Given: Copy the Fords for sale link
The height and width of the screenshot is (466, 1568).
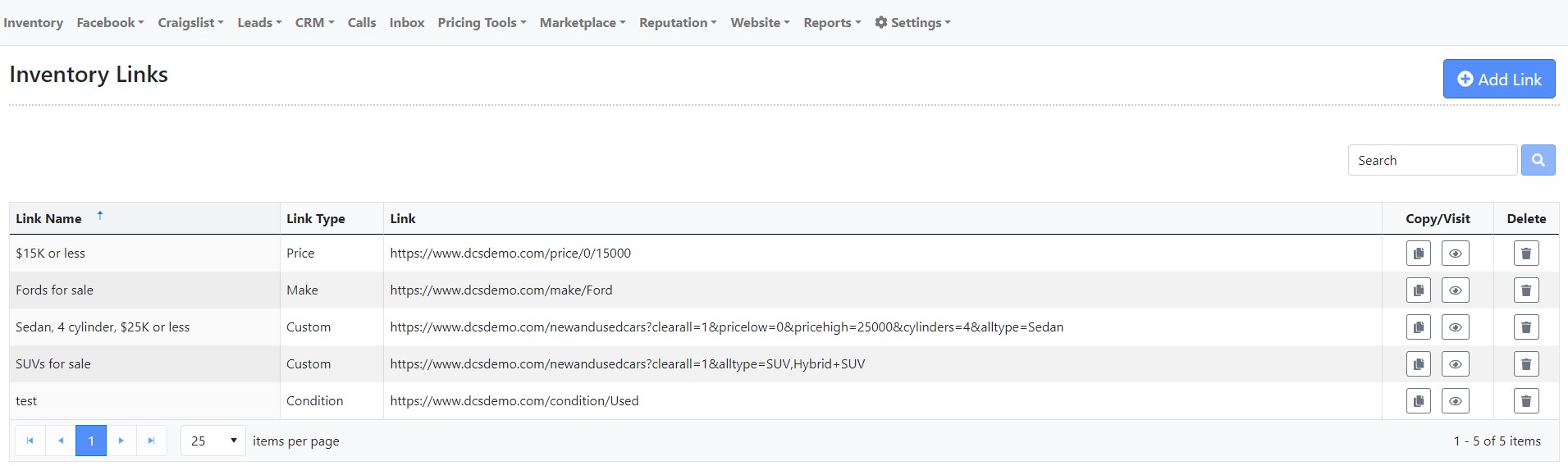Looking at the screenshot, I should coord(1418,290).
